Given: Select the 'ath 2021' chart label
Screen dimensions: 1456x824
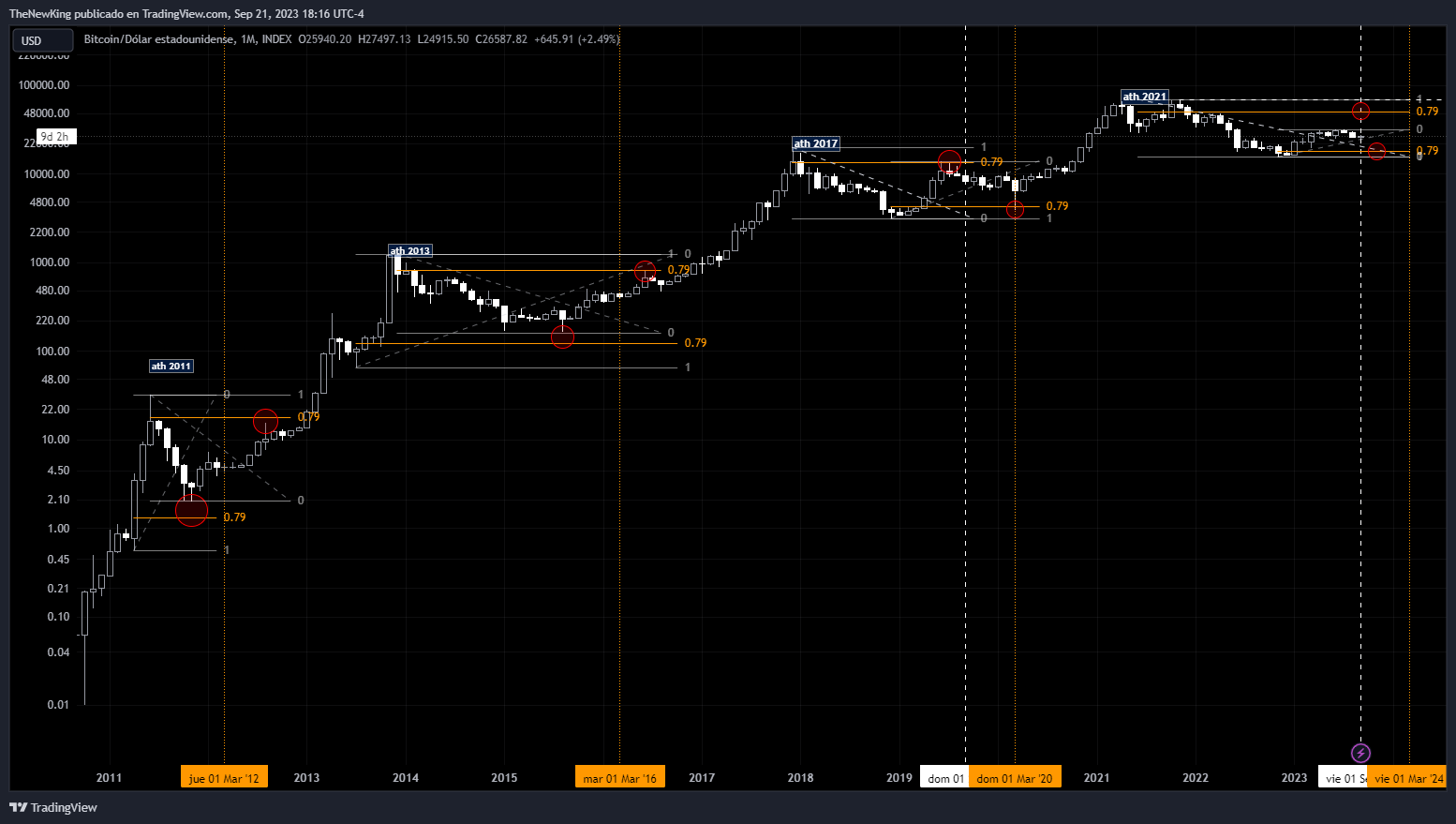Looking at the screenshot, I should 1145,97.
